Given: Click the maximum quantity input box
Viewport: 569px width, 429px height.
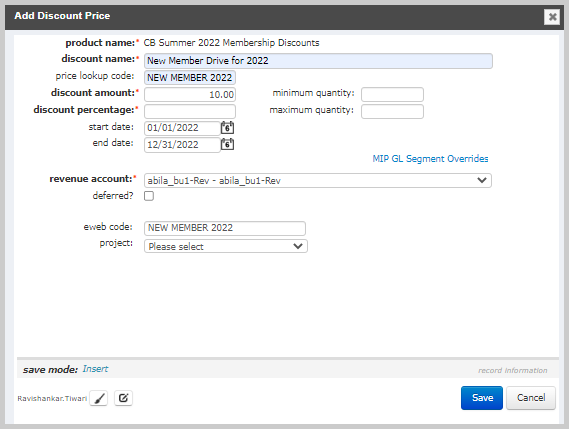Looking at the screenshot, I should (x=392, y=111).
